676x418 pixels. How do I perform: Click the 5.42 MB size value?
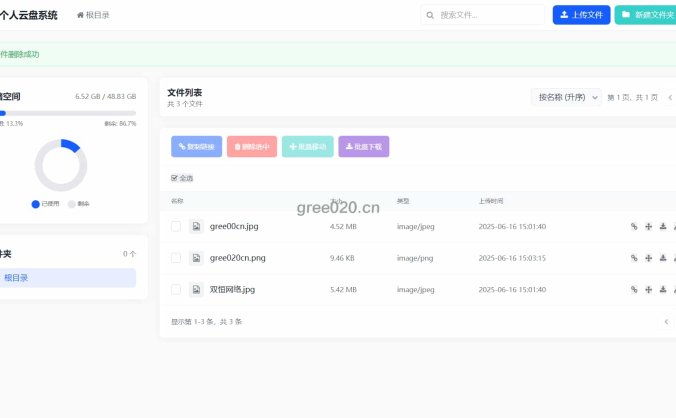tap(343, 290)
